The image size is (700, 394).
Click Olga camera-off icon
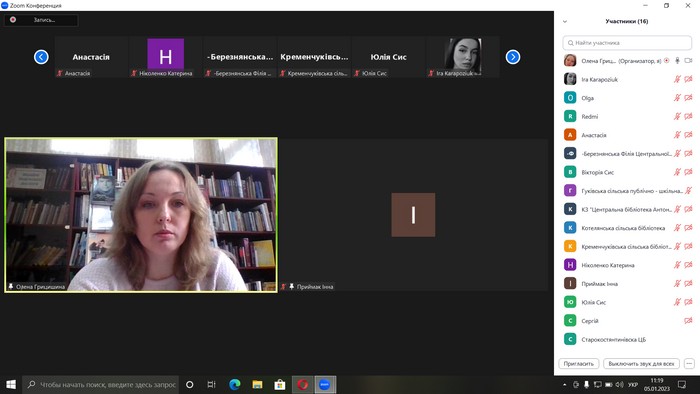688,98
